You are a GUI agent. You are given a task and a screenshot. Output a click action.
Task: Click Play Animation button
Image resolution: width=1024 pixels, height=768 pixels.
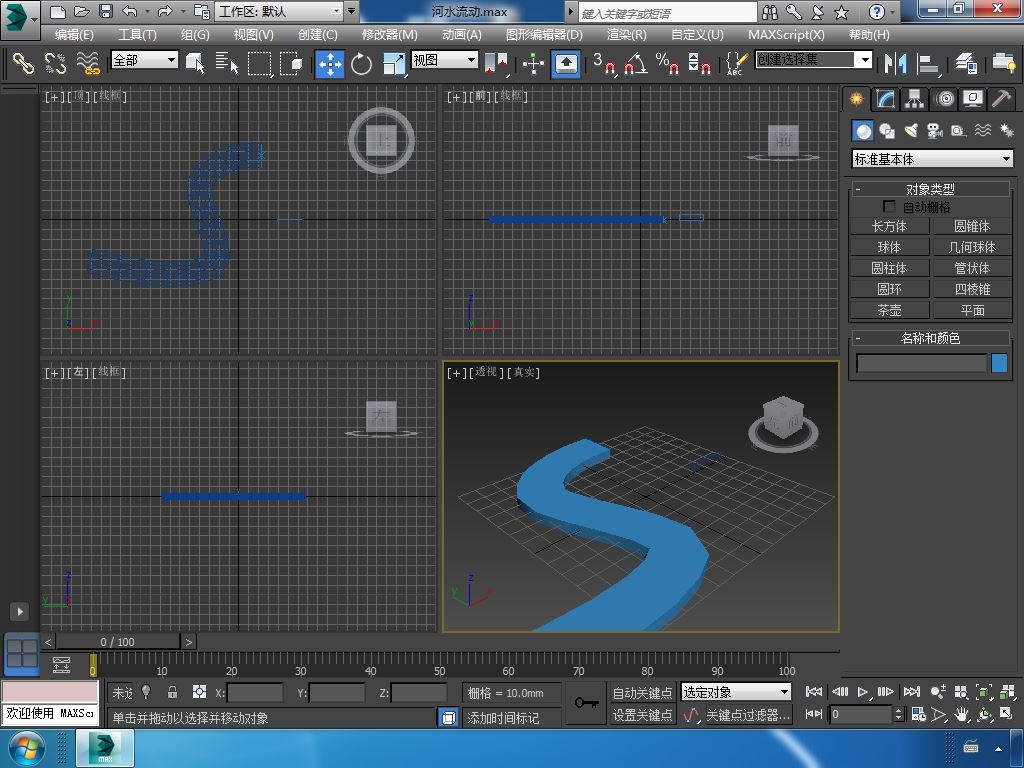[863, 692]
